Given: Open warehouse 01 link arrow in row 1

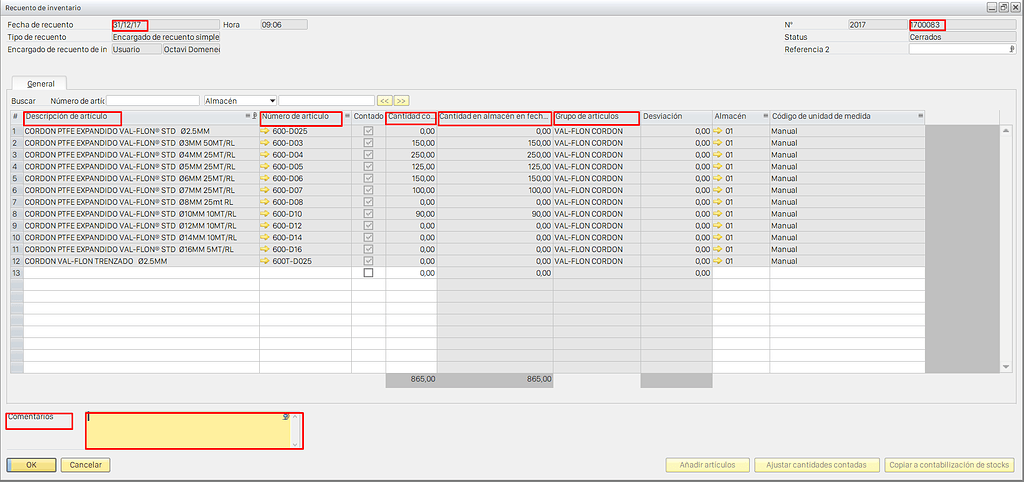Looking at the screenshot, I should coord(718,131).
